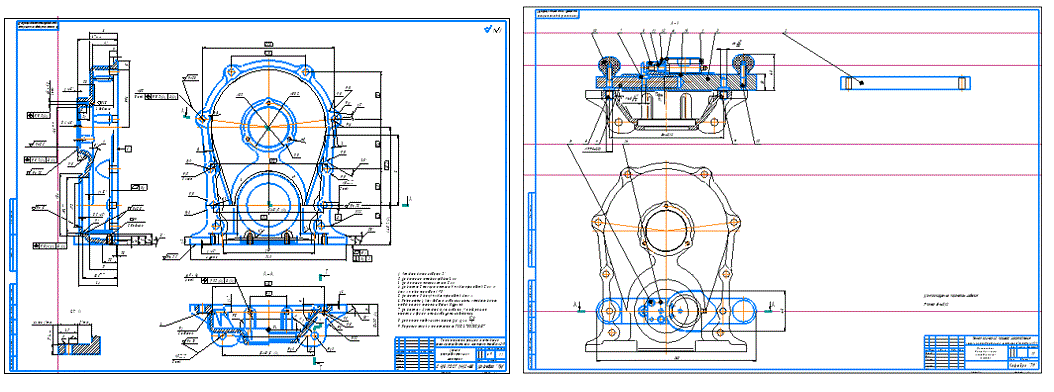The height and width of the screenshot is (392, 1054).
Task: Click the surface roughness checkmark symbol on left sheet
Action: click(492, 30)
